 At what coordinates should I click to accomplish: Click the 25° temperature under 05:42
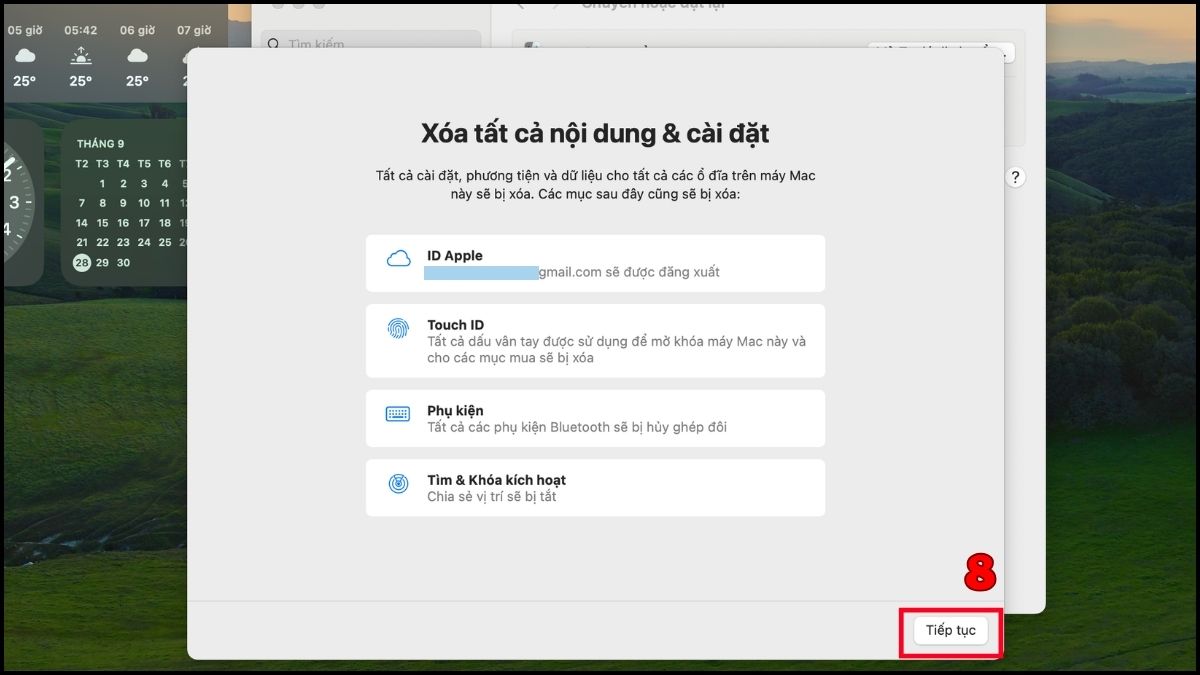[81, 81]
